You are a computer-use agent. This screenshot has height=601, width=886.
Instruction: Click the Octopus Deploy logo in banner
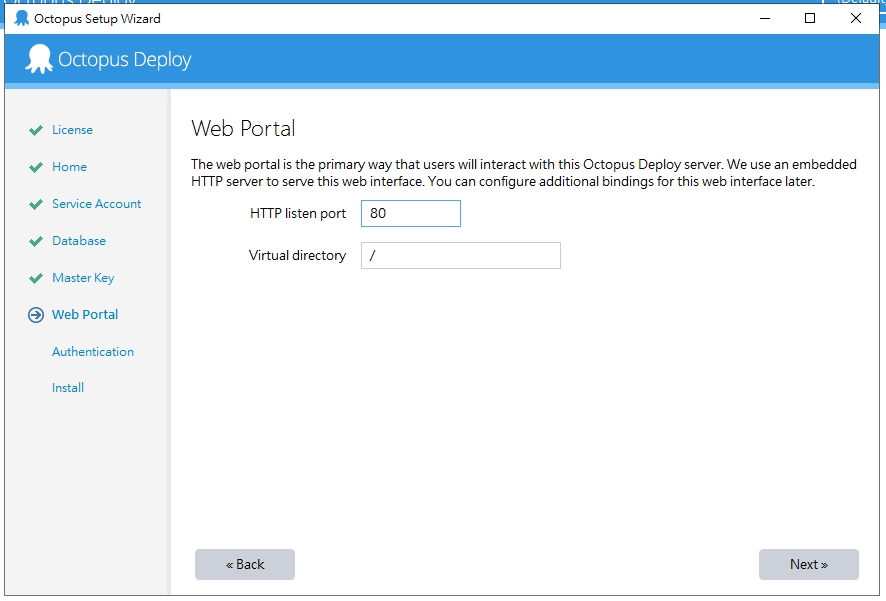coord(108,59)
